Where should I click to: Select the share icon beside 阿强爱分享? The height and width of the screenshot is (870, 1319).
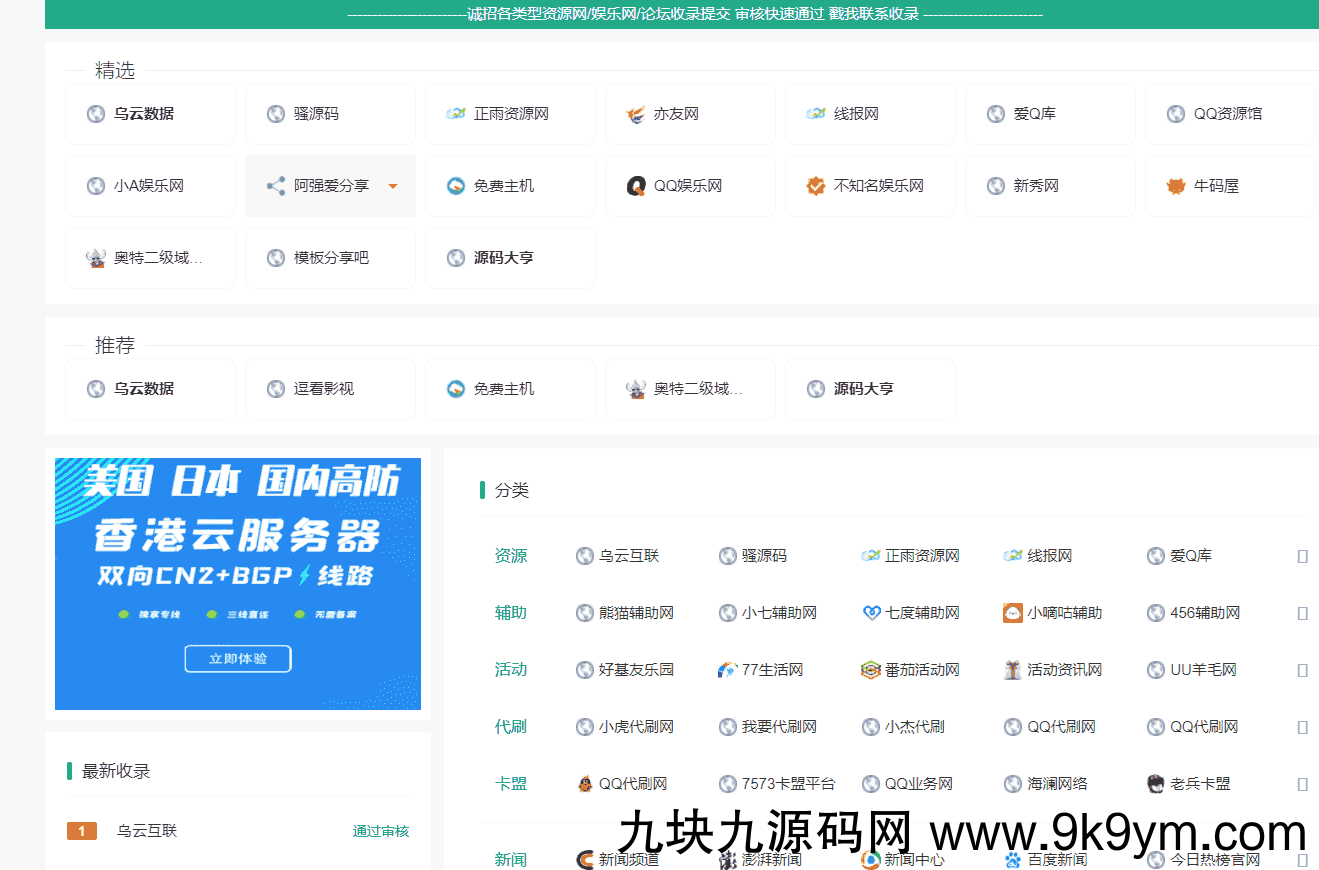point(274,186)
